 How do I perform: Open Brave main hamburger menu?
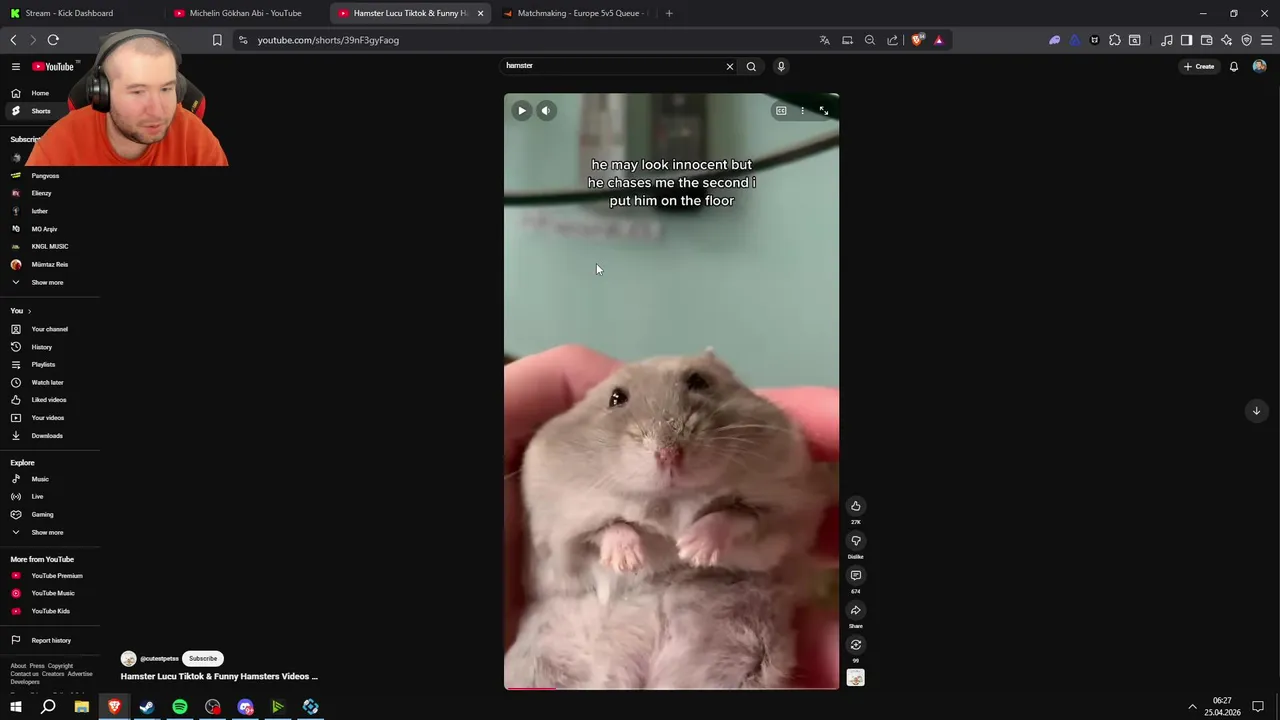click(1267, 40)
